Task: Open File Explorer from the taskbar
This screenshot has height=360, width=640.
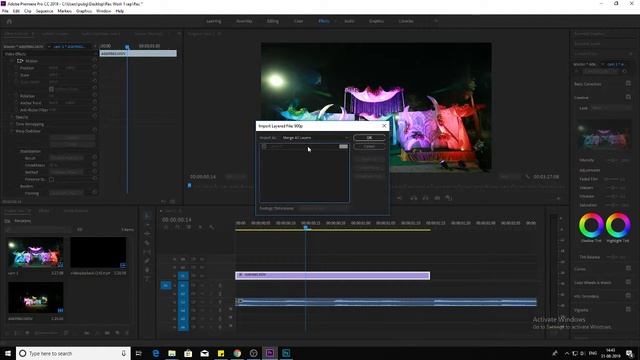Action: pyautogui.click(x=172, y=353)
